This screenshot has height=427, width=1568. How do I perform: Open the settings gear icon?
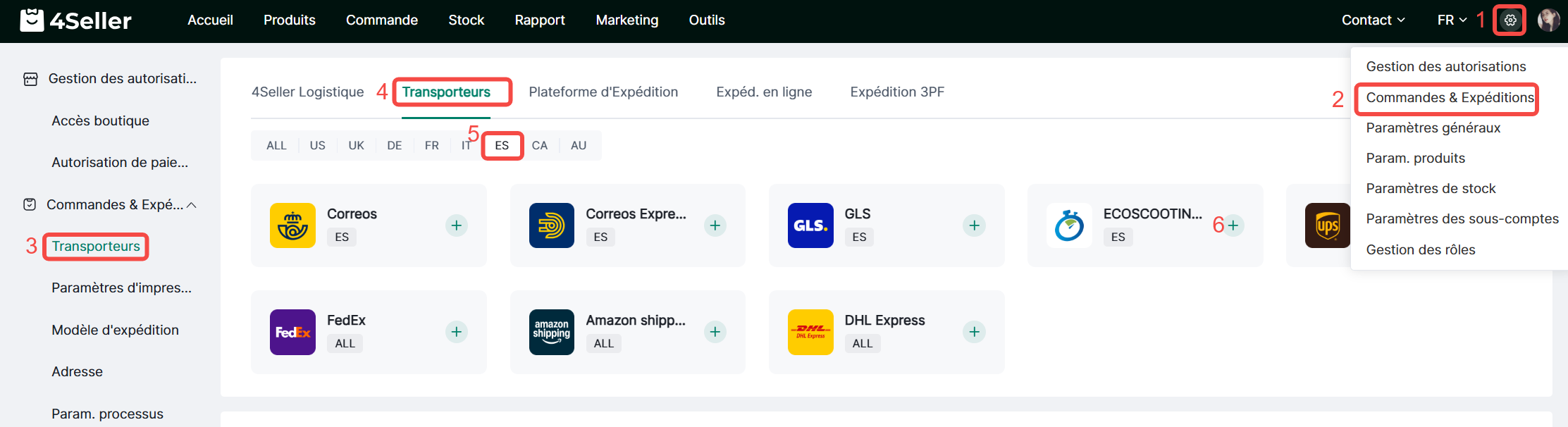click(1510, 20)
